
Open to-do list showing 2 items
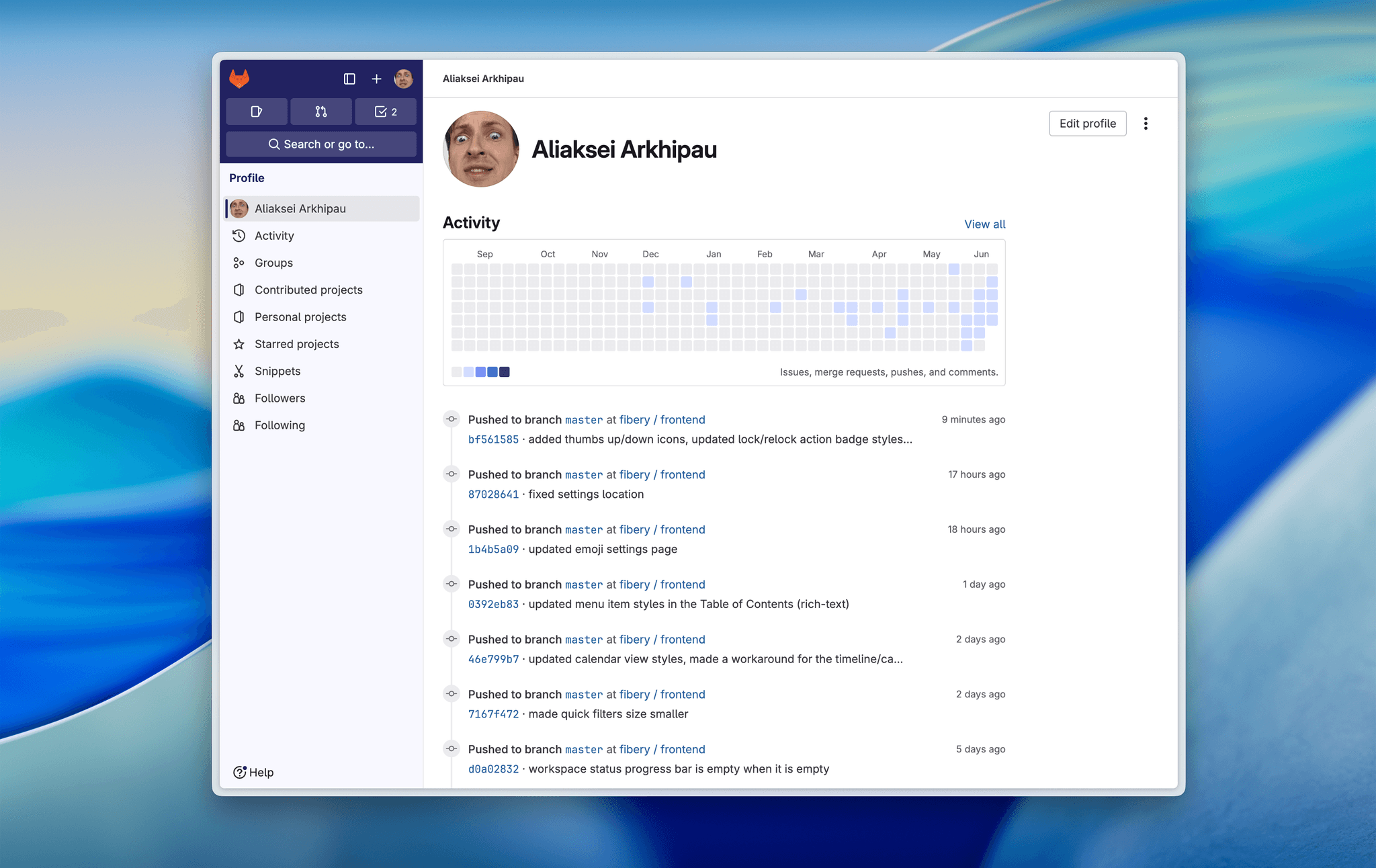coord(386,112)
